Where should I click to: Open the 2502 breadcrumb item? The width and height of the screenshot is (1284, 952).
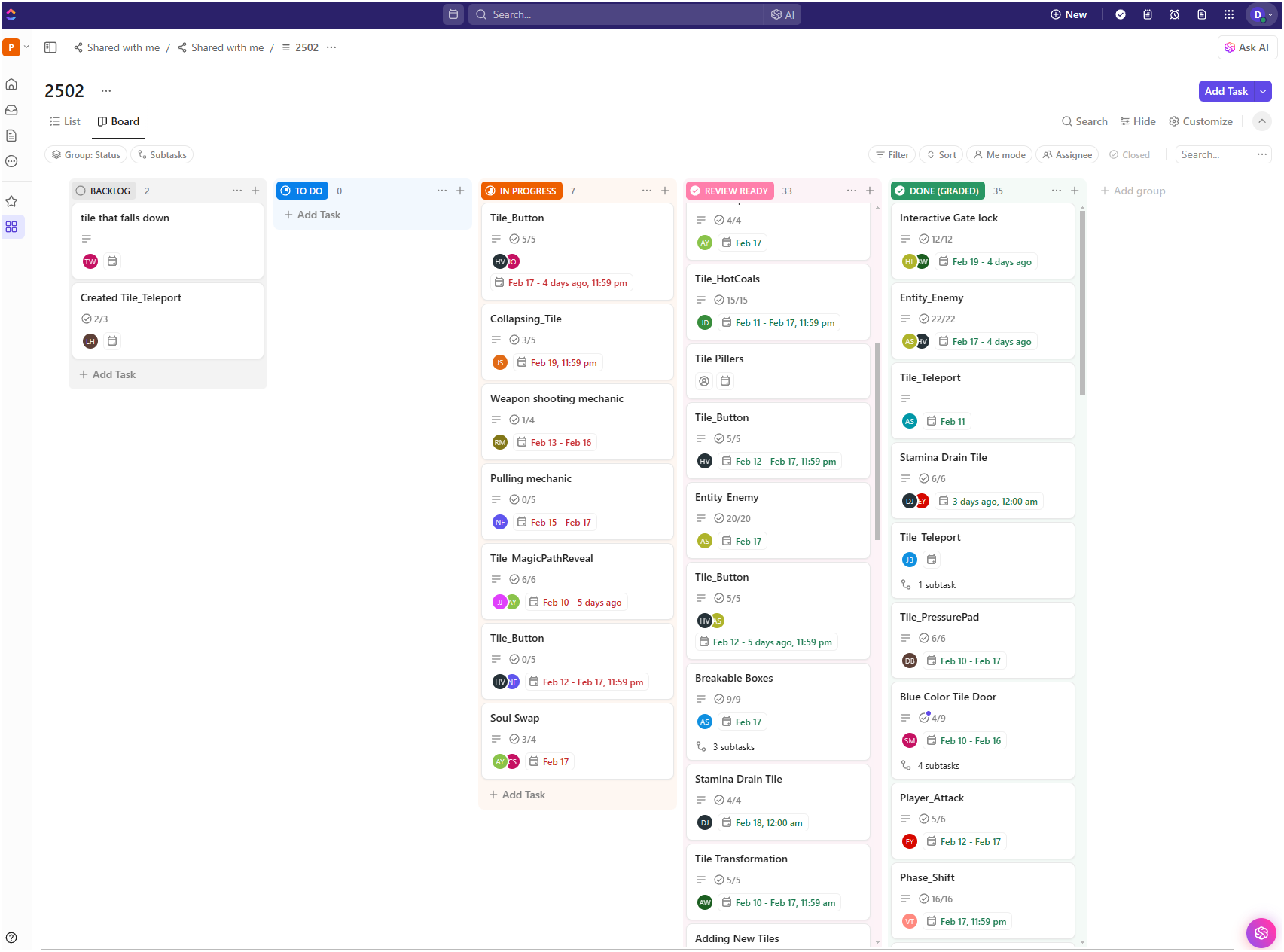point(300,47)
